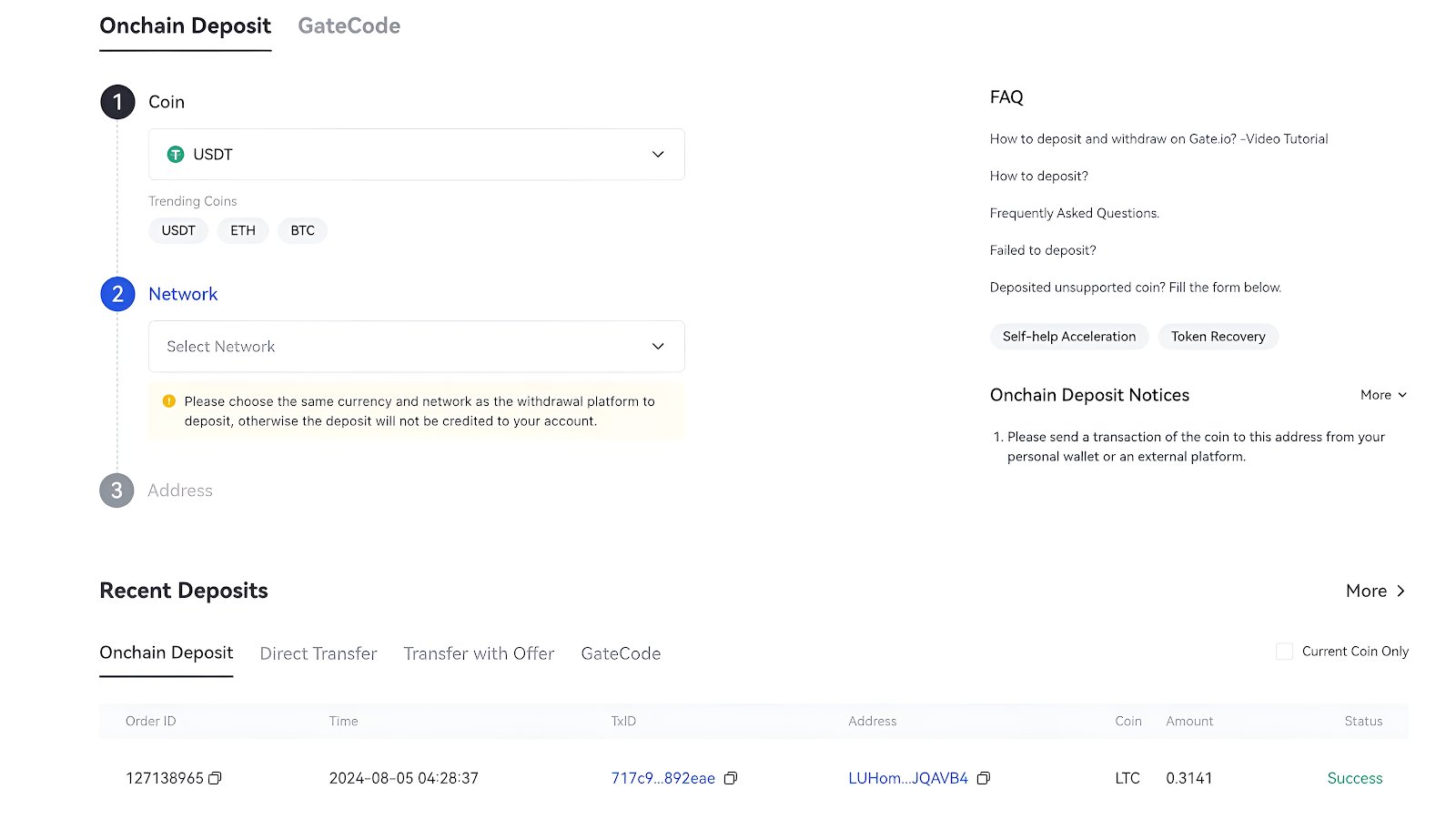This screenshot has height=819, width=1456.
Task: Copy the deposit address LUHom...JQAVB4
Action: (984, 778)
